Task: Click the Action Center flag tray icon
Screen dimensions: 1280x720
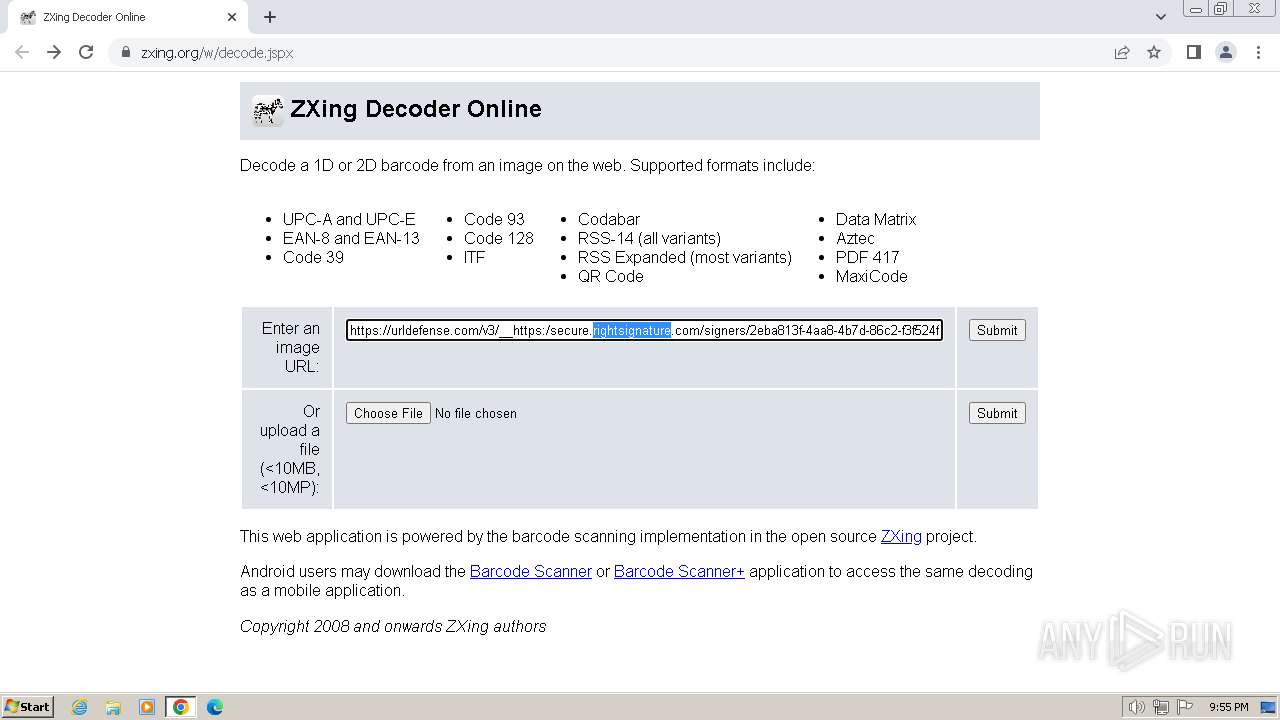Action: [x=1185, y=707]
